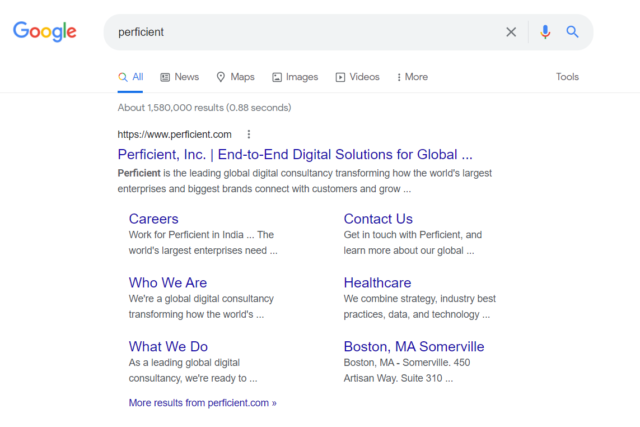Open the Who We Are sitelink
The height and width of the screenshot is (427, 640).
tap(168, 282)
